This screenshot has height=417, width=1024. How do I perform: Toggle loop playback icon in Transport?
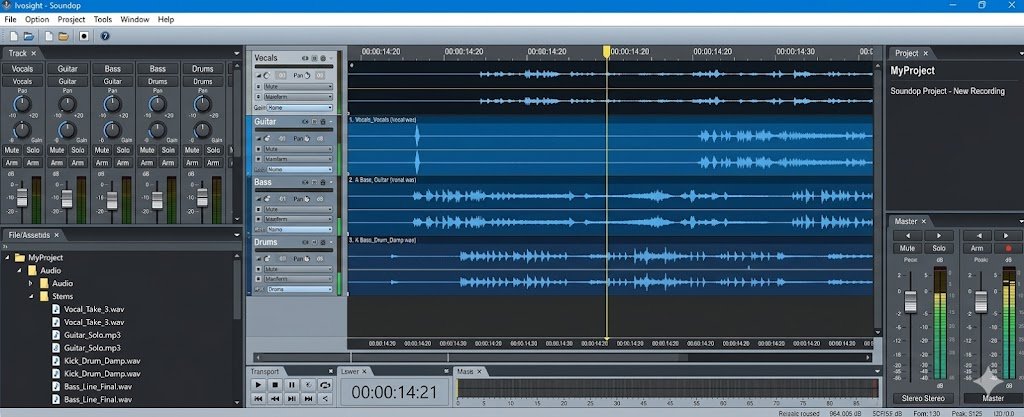tap(325, 384)
